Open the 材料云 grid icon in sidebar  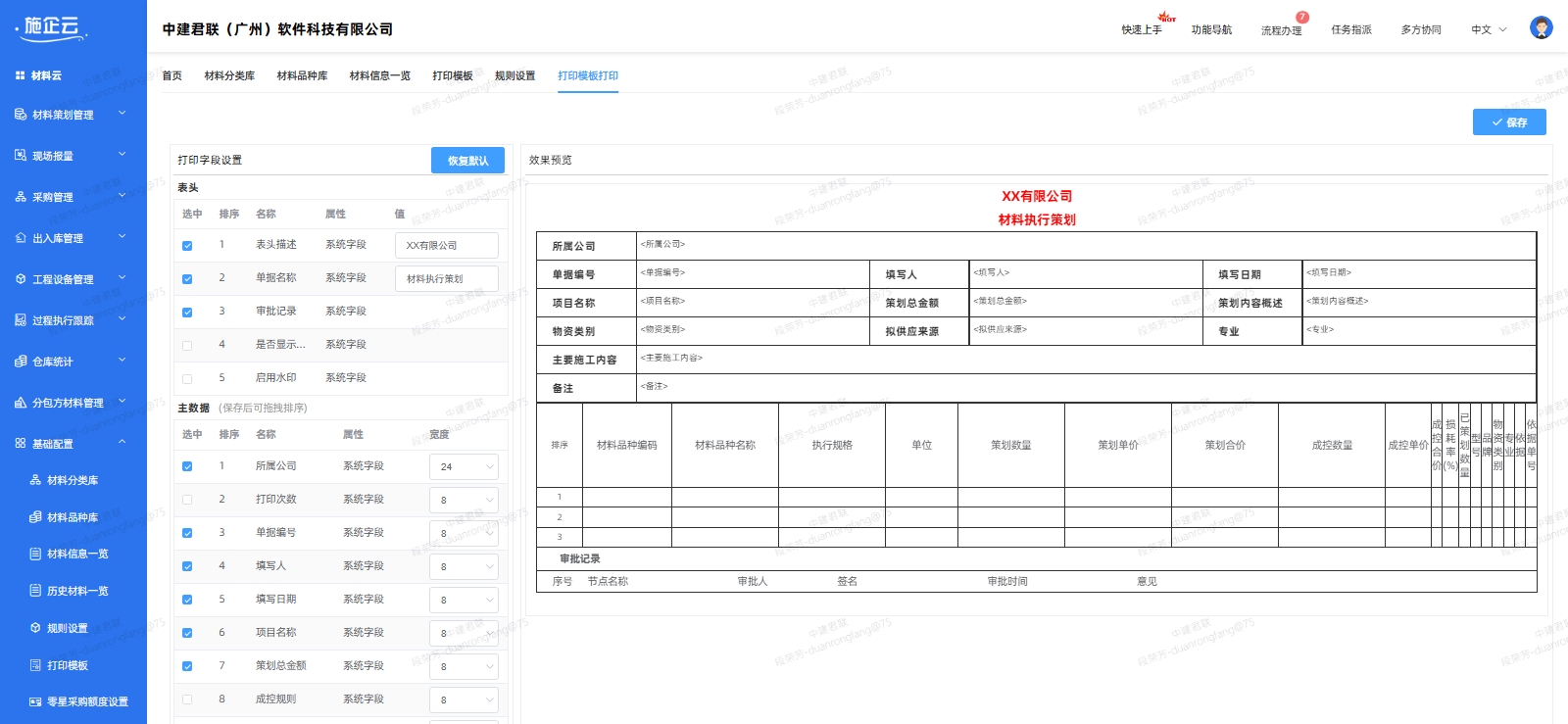20,75
